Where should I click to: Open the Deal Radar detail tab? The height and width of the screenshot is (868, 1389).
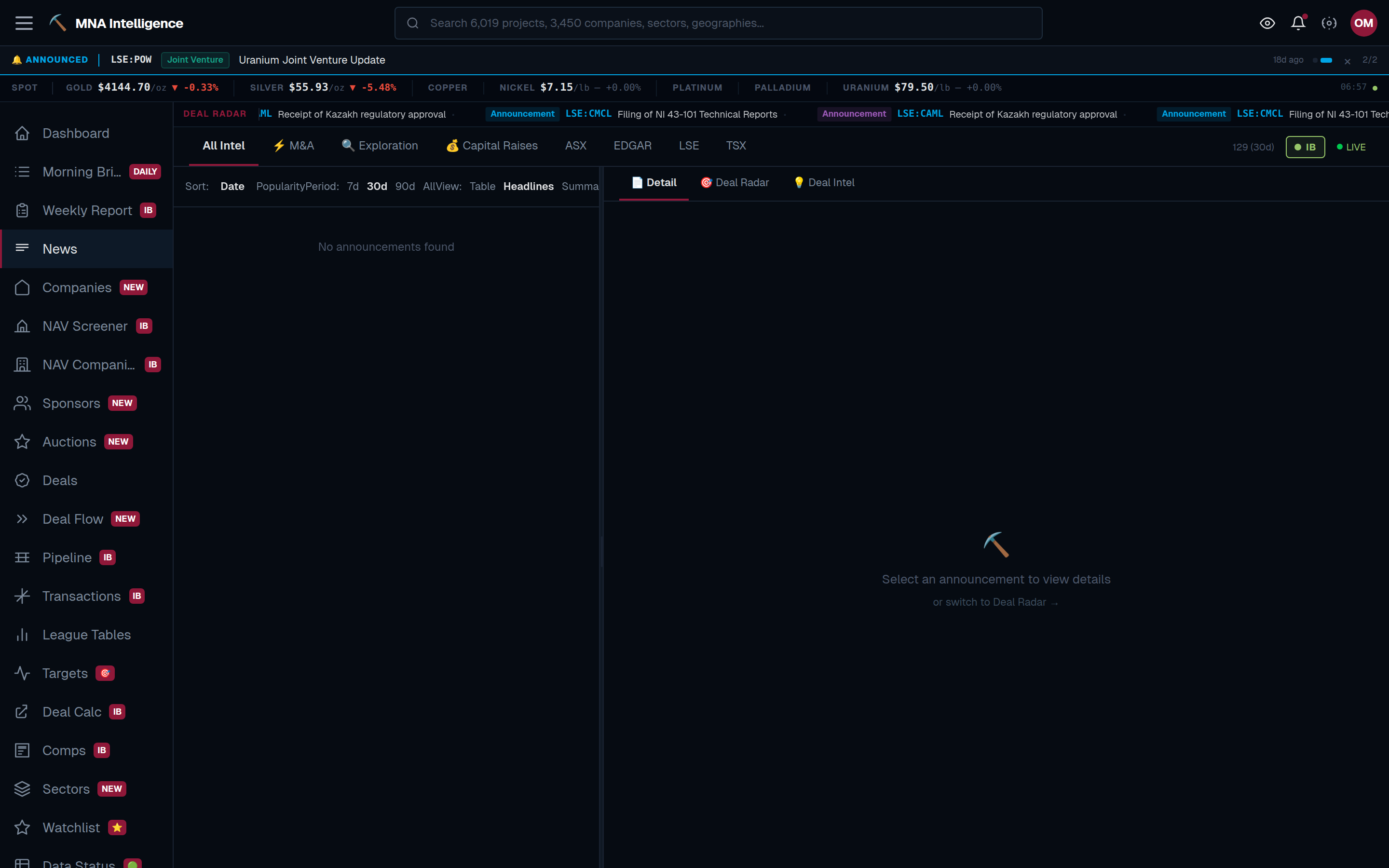tap(735, 183)
